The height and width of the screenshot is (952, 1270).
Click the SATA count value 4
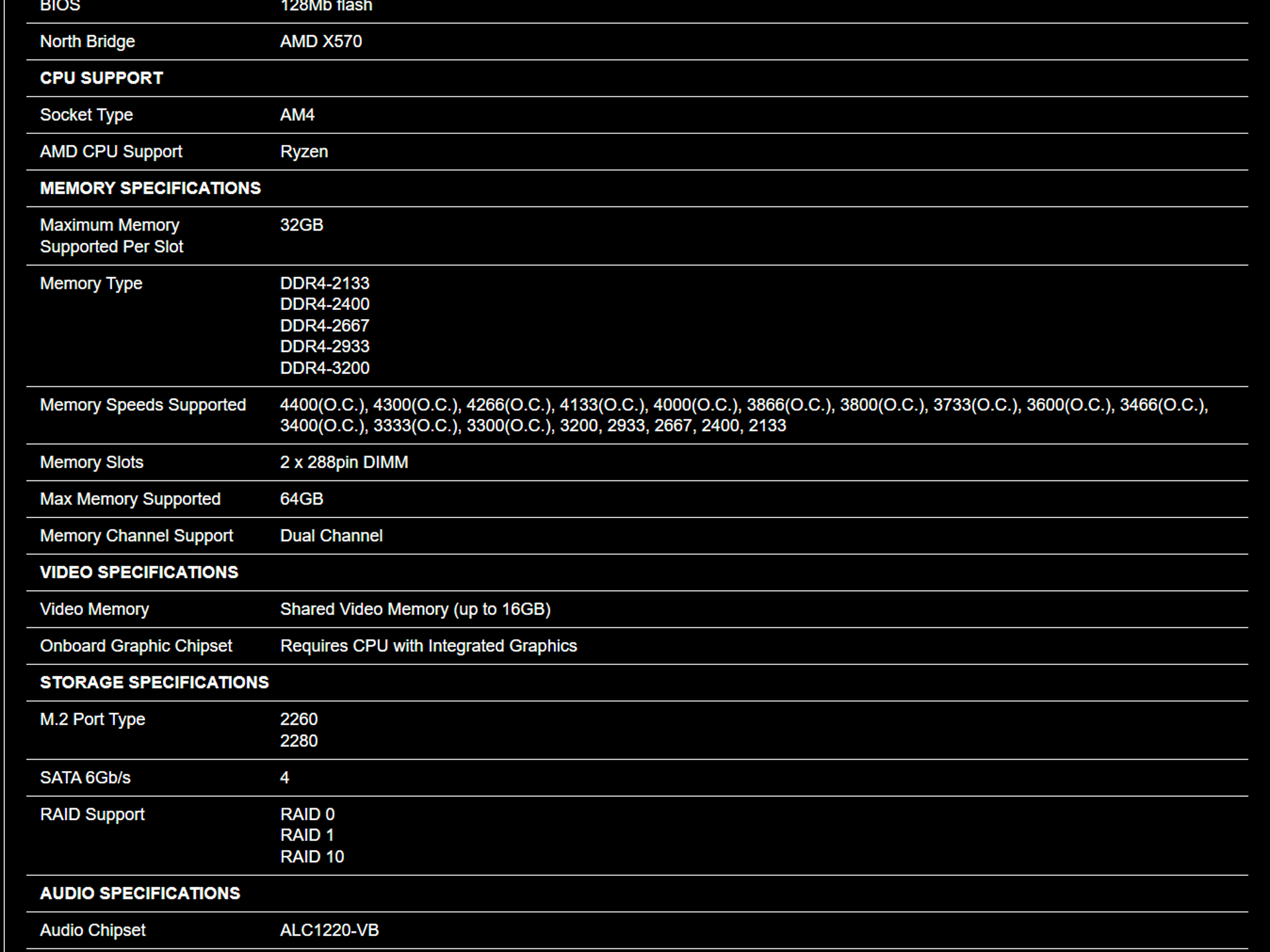(285, 778)
